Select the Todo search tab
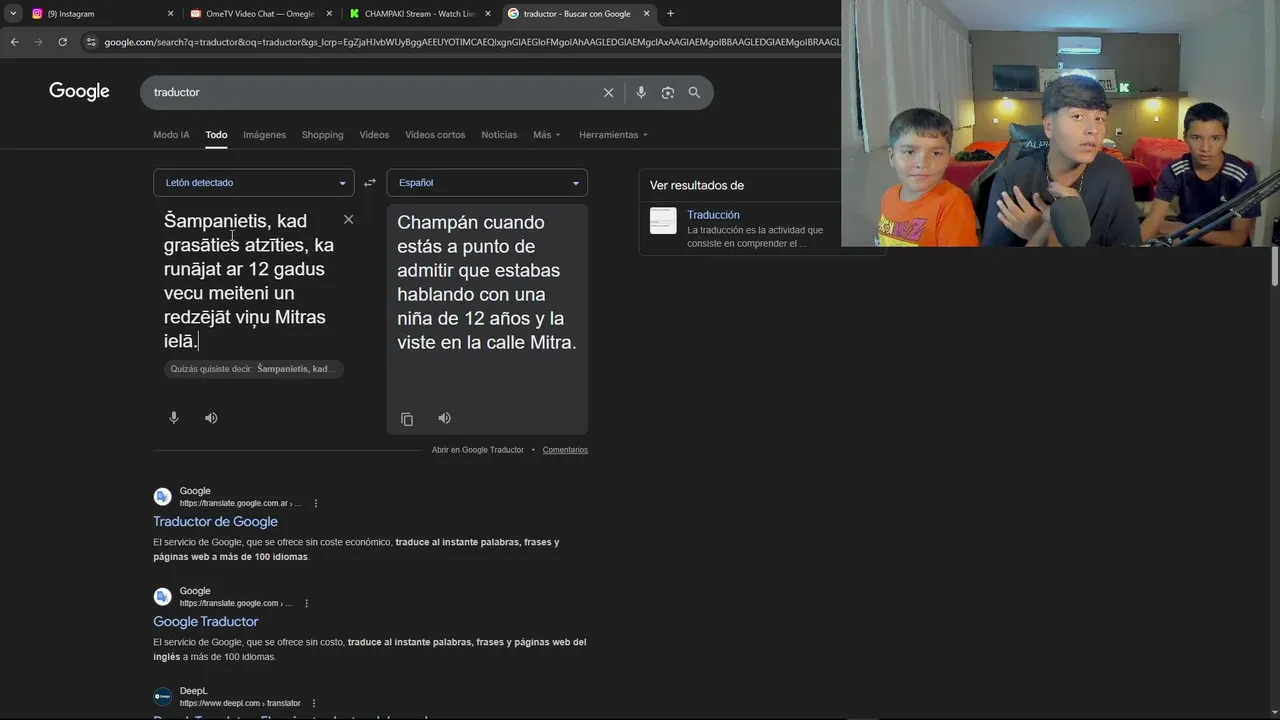Viewport: 1280px width, 720px height. [216, 135]
